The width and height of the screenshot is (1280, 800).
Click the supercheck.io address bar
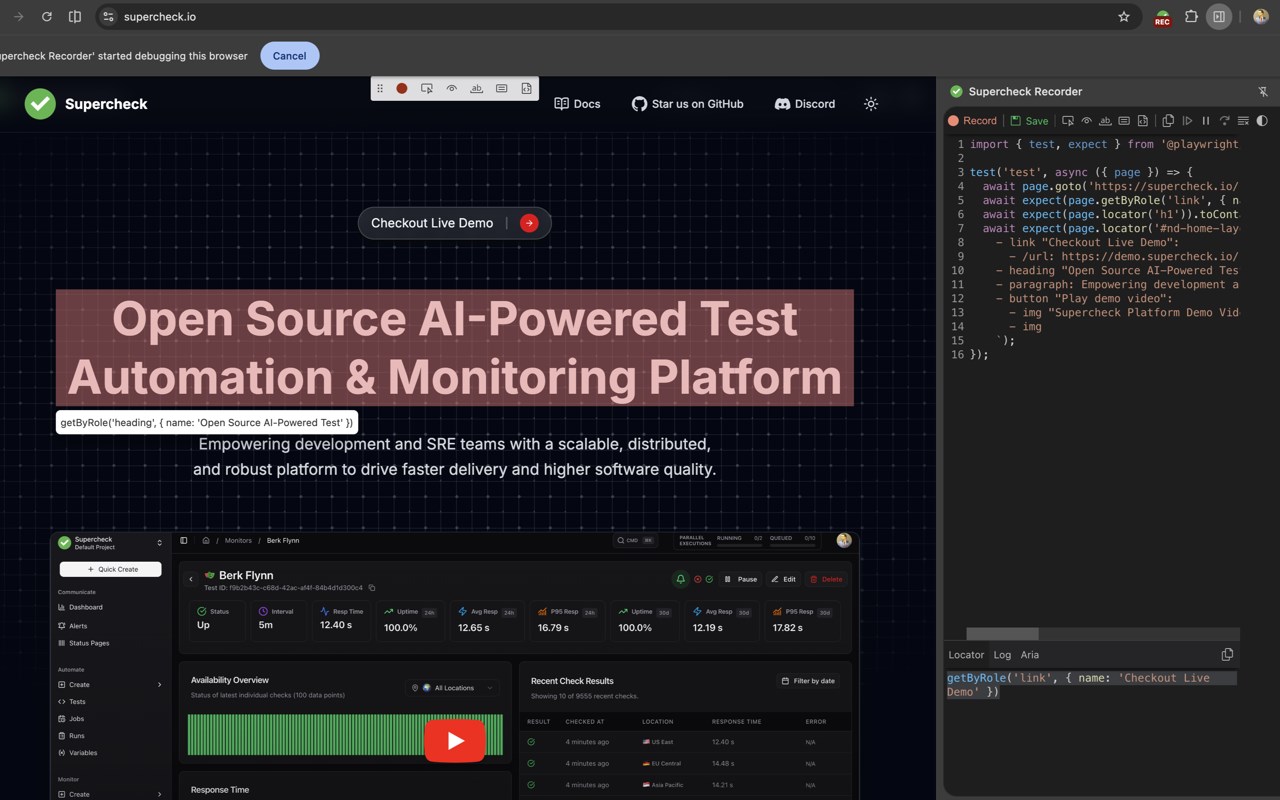click(620, 17)
